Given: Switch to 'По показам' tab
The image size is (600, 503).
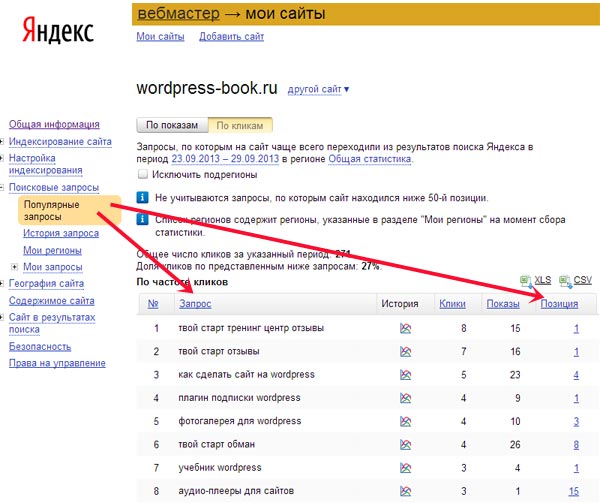Looking at the screenshot, I should pyautogui.click(x=172, y=125).
